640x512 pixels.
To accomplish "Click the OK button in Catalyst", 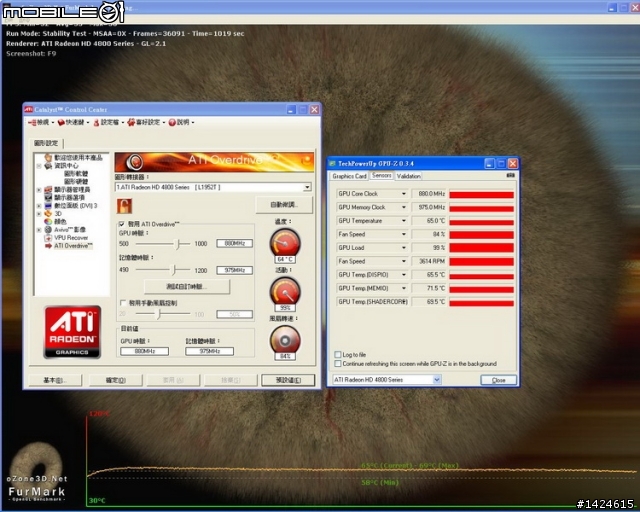I will pyautogui.click(x=116, y=380).
